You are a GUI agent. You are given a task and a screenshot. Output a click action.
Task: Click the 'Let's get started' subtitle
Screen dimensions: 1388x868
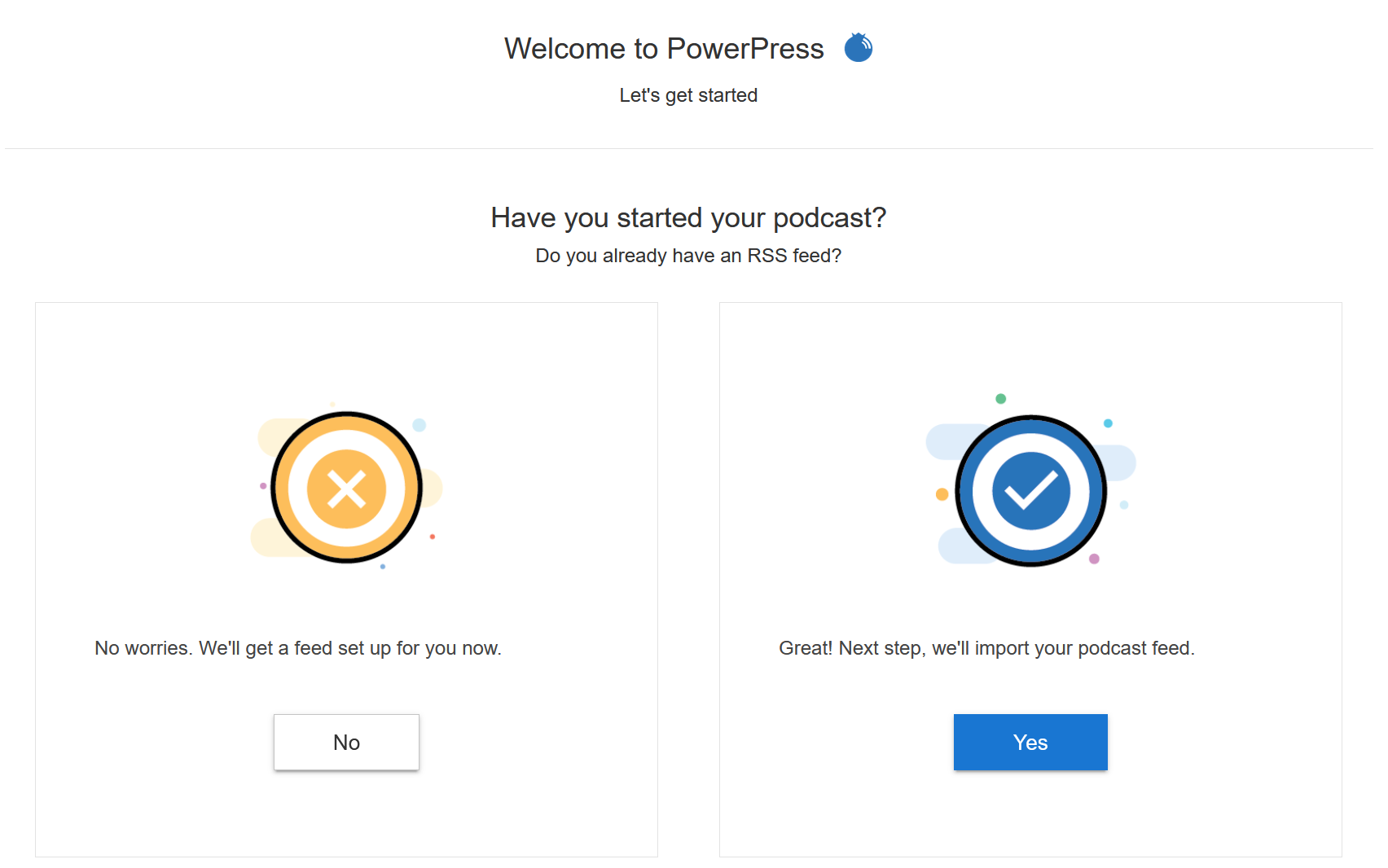(688, 95)
